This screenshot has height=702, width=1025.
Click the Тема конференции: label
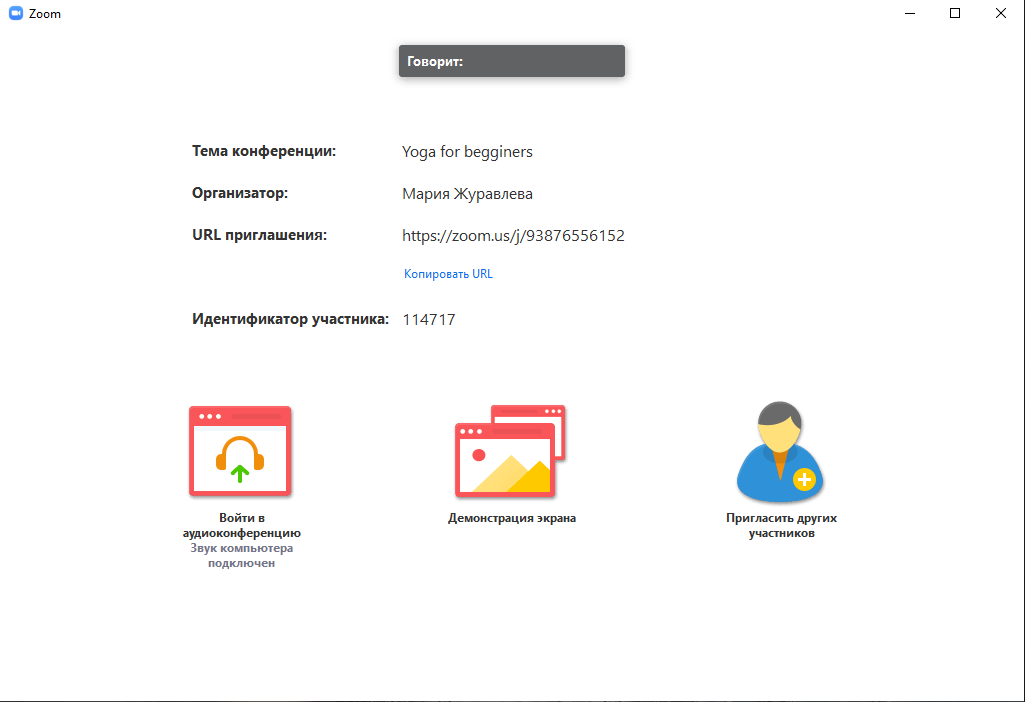[264, 151]
